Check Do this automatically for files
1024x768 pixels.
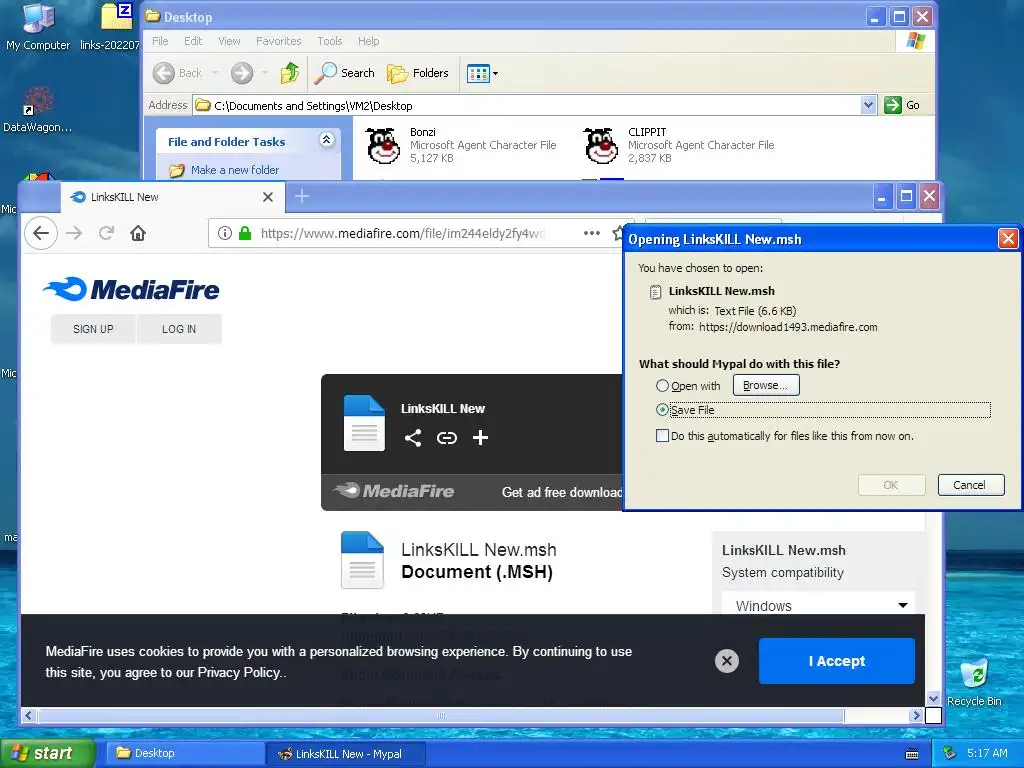662,436
